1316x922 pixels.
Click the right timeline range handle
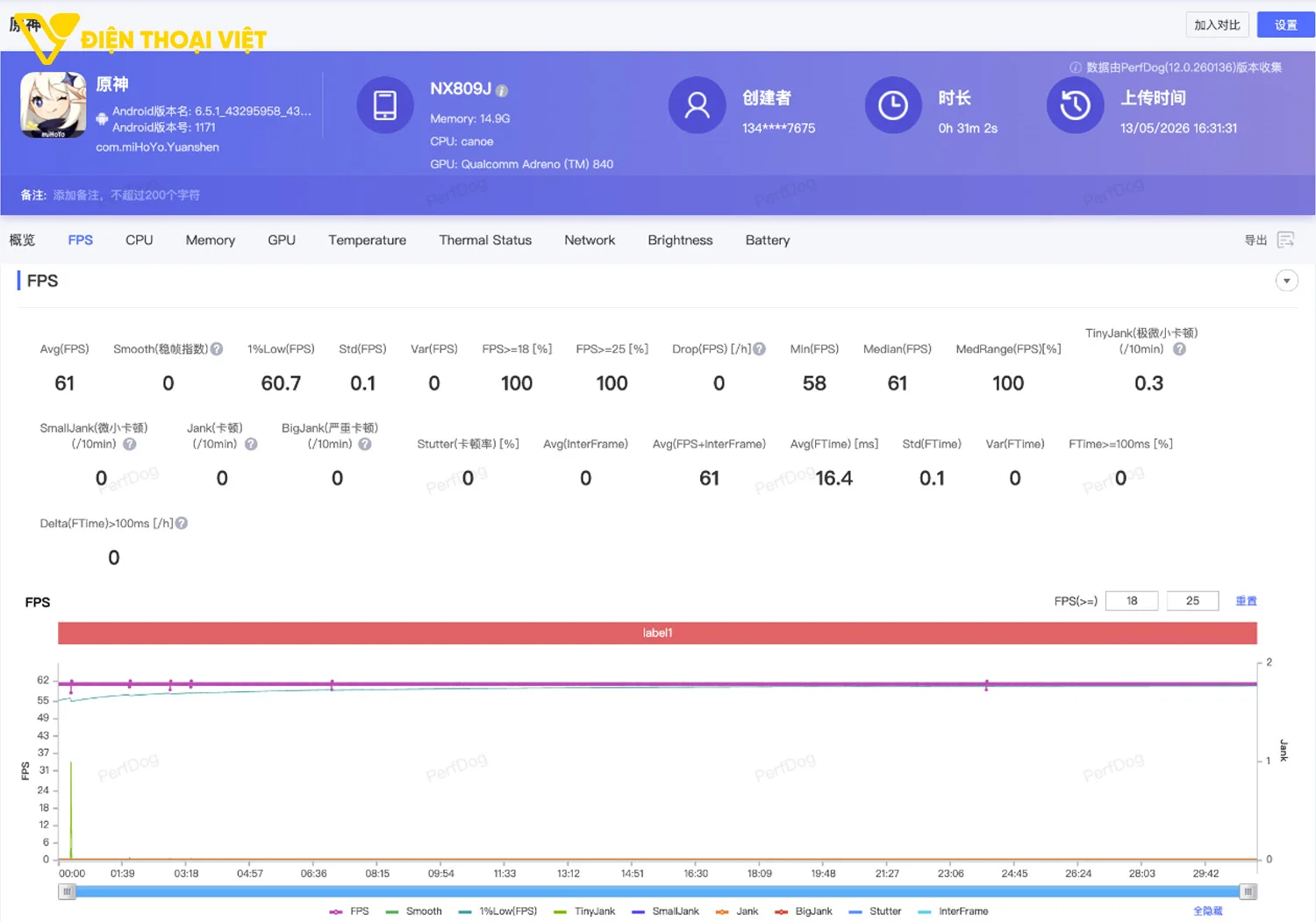tap(1248, 891)
